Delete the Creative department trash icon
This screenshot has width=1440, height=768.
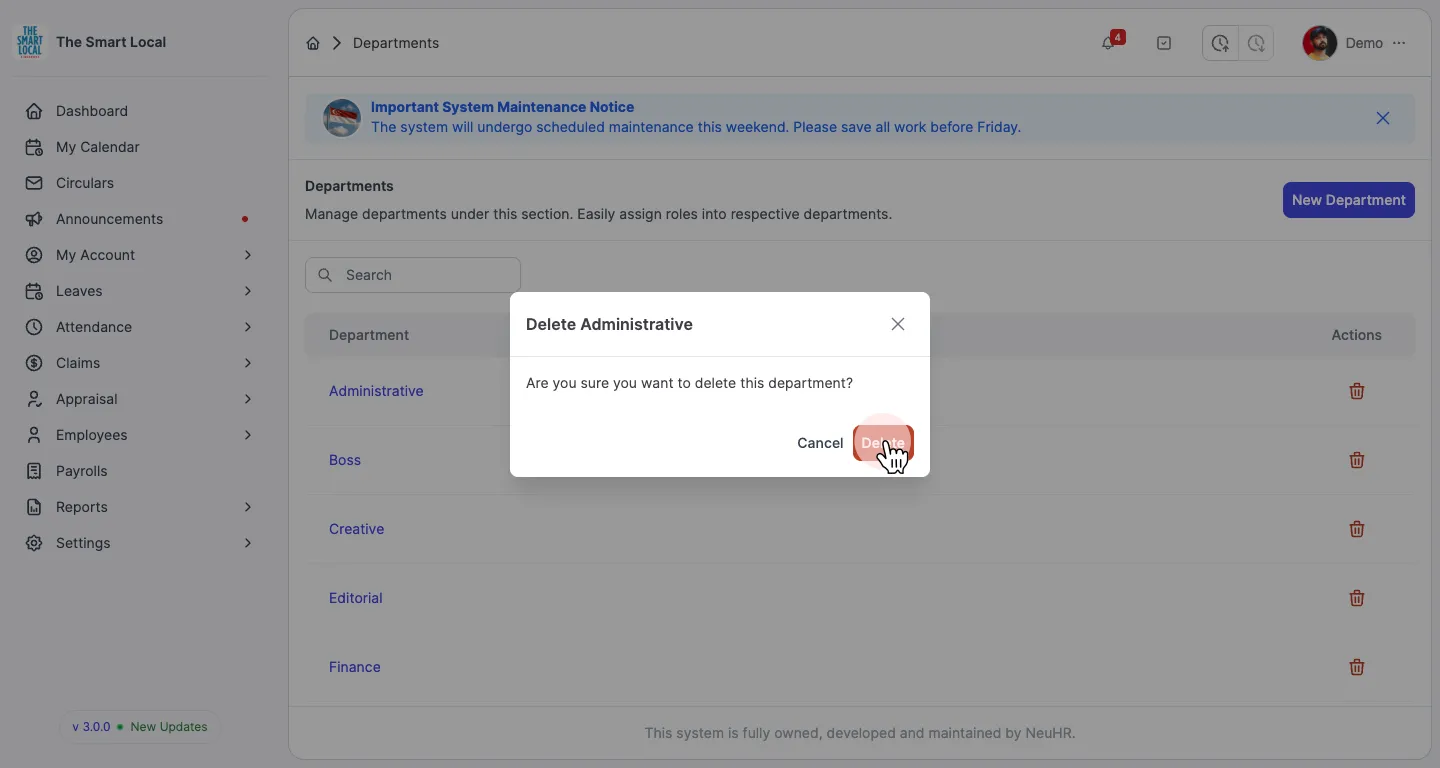click(x=1357, y=529)
